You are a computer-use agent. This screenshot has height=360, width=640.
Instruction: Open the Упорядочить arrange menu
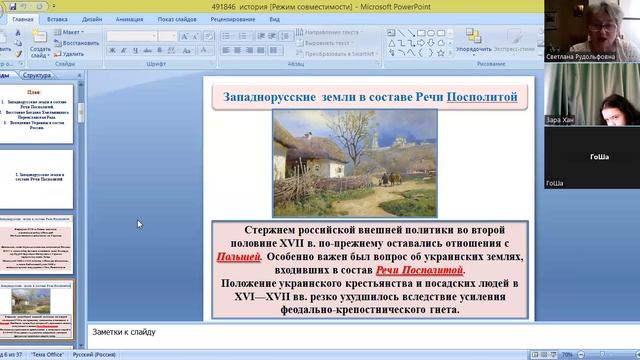pyautogui.click(x=473, y=41)
